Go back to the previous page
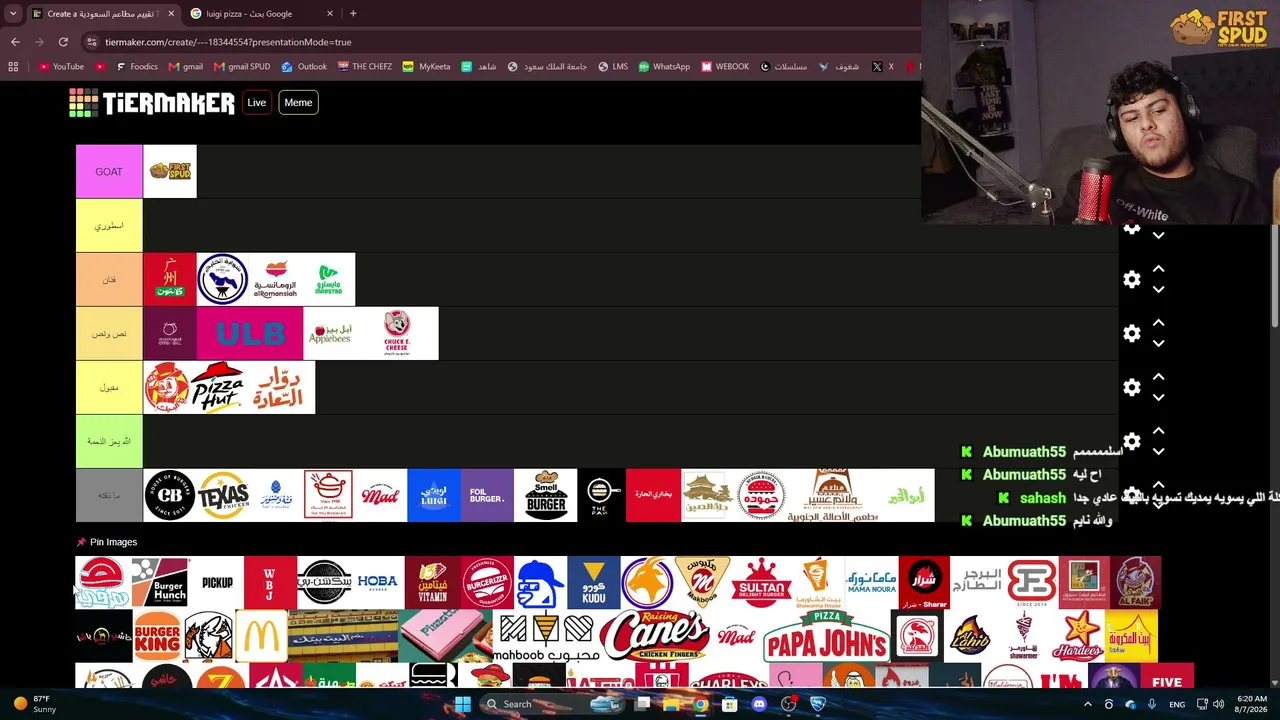The width and height of the screenshot is (1280, 720). 15,42
